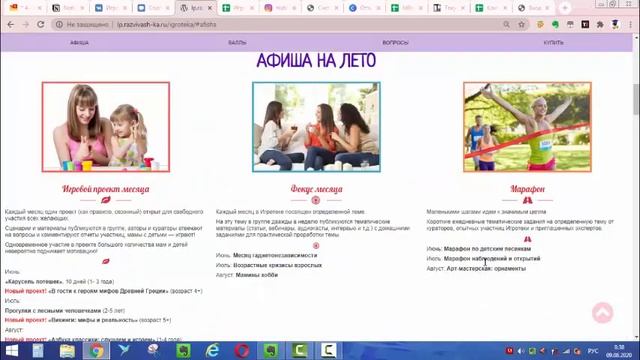The width and height of the screenshot is (640, 360).
Task: Switch to the first Google Sheets tab
Action: (239, 8)
